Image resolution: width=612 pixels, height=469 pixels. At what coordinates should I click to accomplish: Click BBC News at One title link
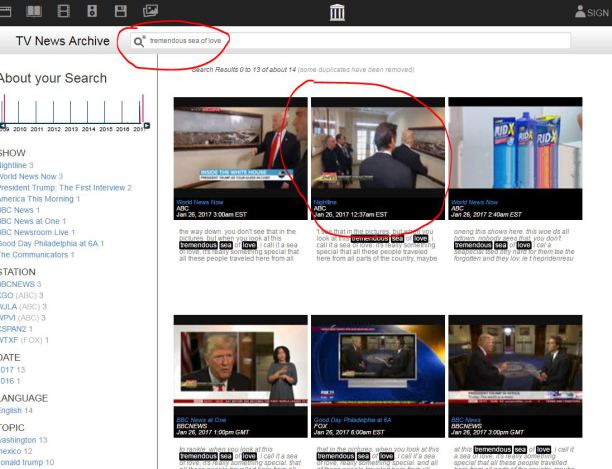201,420
